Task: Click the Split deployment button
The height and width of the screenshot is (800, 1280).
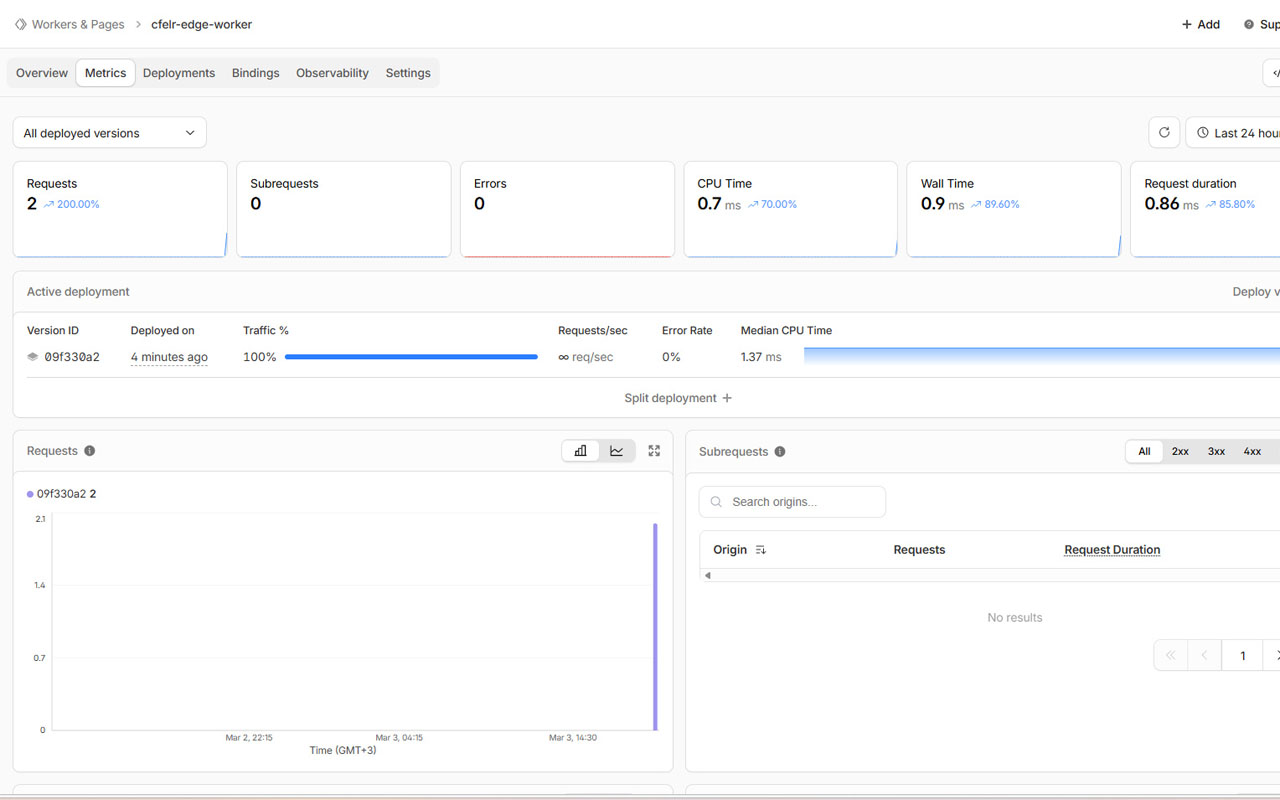Action: pyautogui.click(x=678, y=397)
